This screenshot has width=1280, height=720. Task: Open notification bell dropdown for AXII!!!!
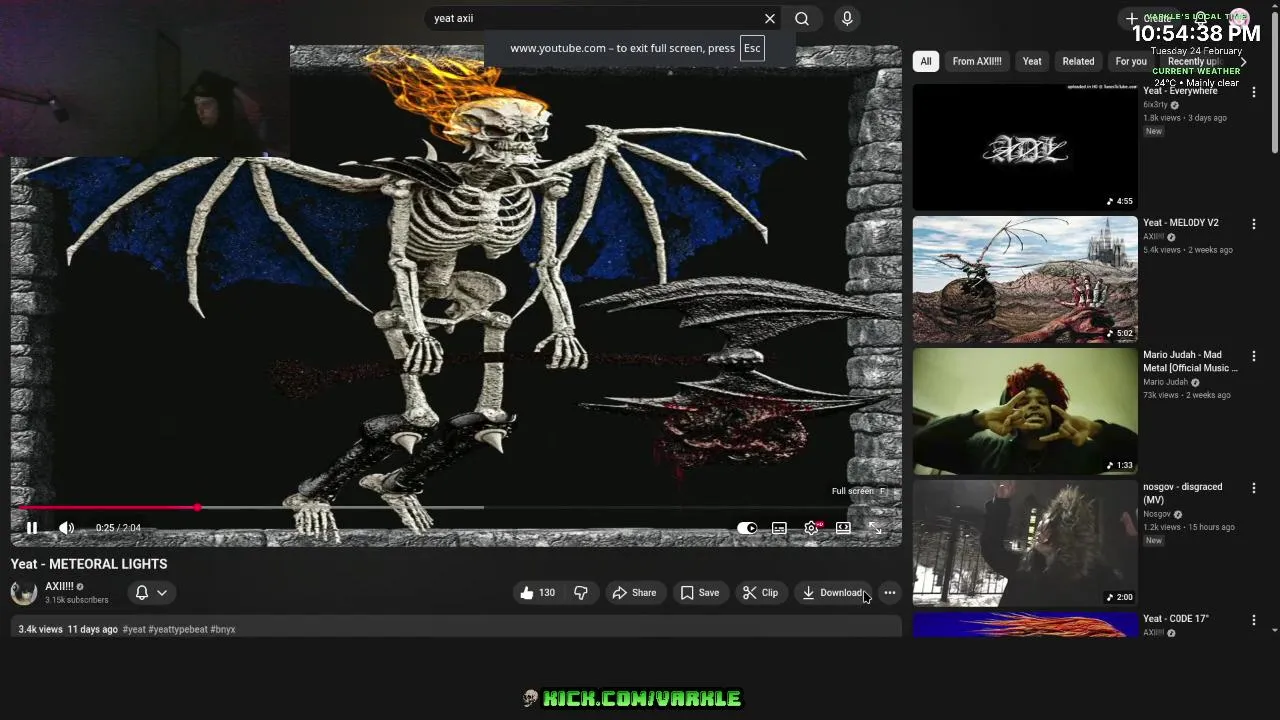coord(151,593)
